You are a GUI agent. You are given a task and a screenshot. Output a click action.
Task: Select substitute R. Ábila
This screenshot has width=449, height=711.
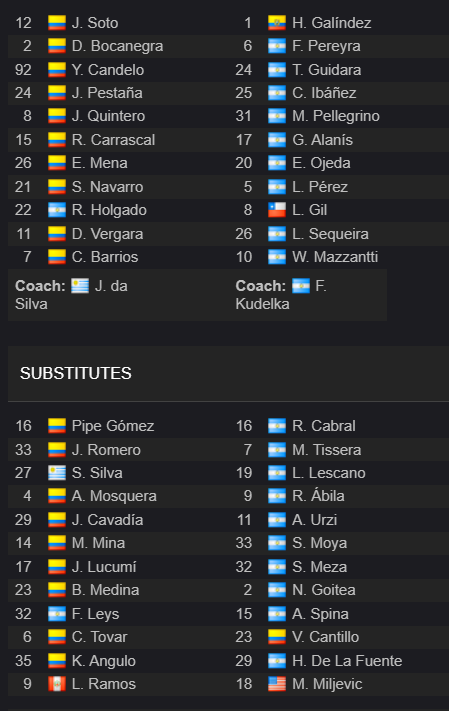[318, 496]
